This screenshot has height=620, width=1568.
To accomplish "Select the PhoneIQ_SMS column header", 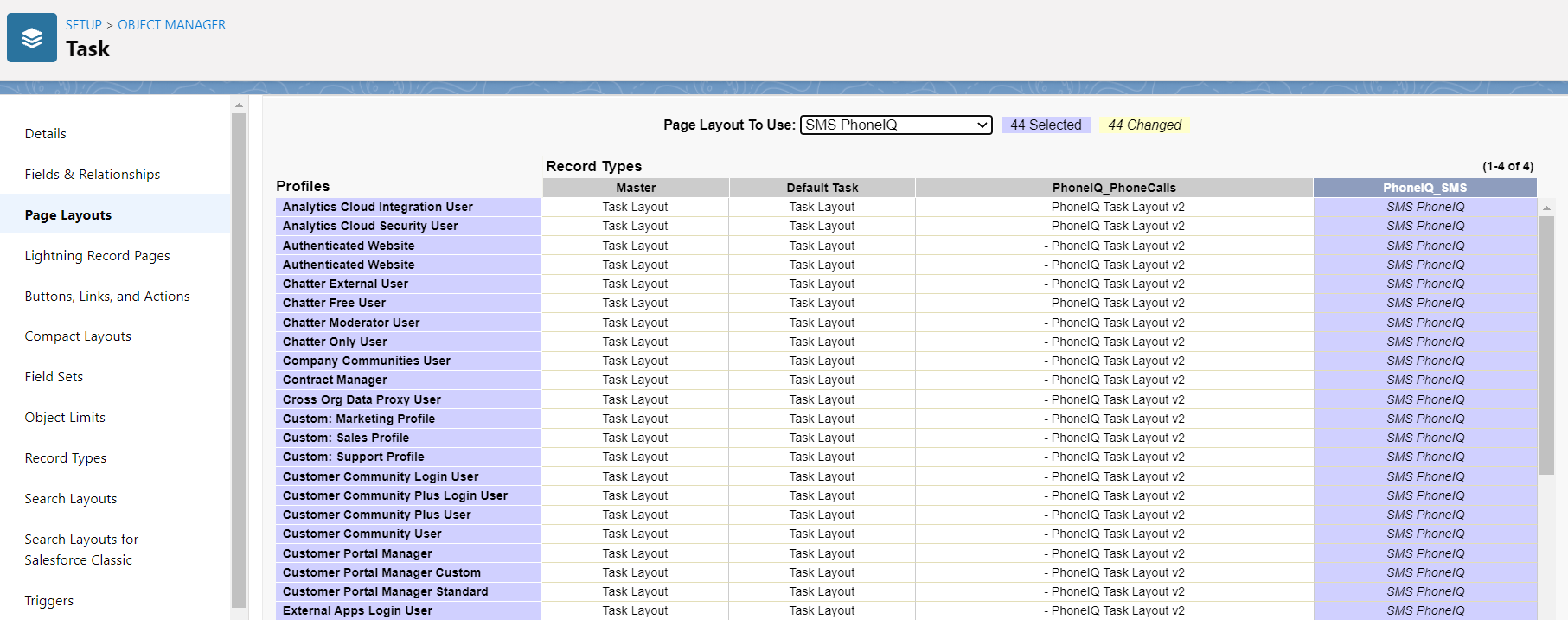I will (x=1424, y=188).
